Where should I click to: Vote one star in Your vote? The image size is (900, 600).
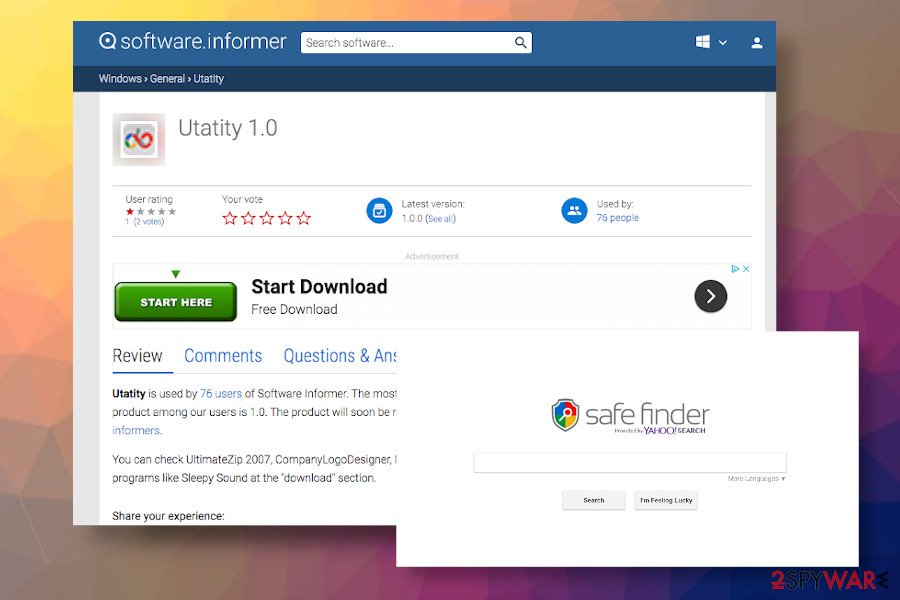[x=230, y=218]
